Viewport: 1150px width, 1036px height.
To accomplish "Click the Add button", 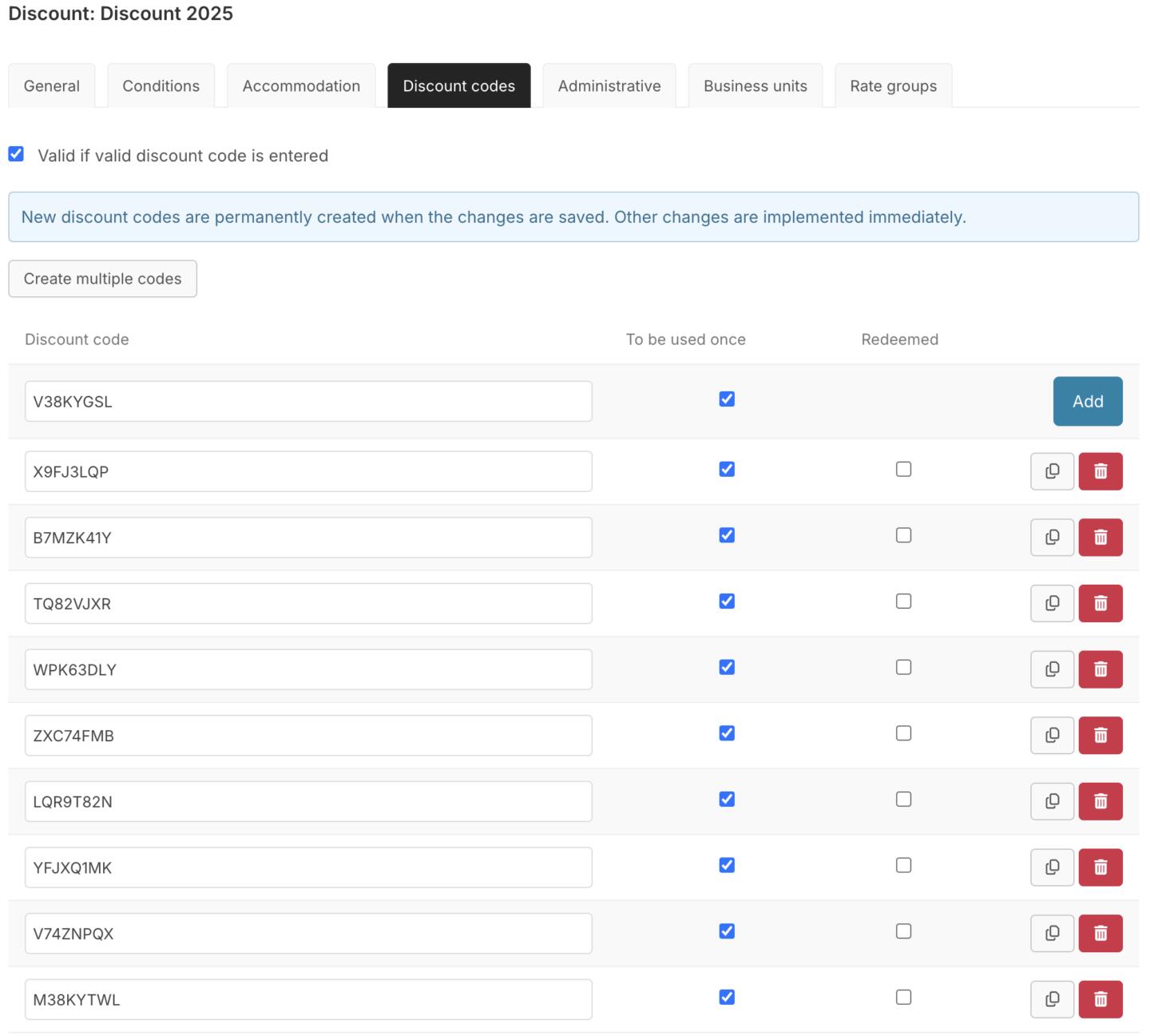I will (1088, 401).
